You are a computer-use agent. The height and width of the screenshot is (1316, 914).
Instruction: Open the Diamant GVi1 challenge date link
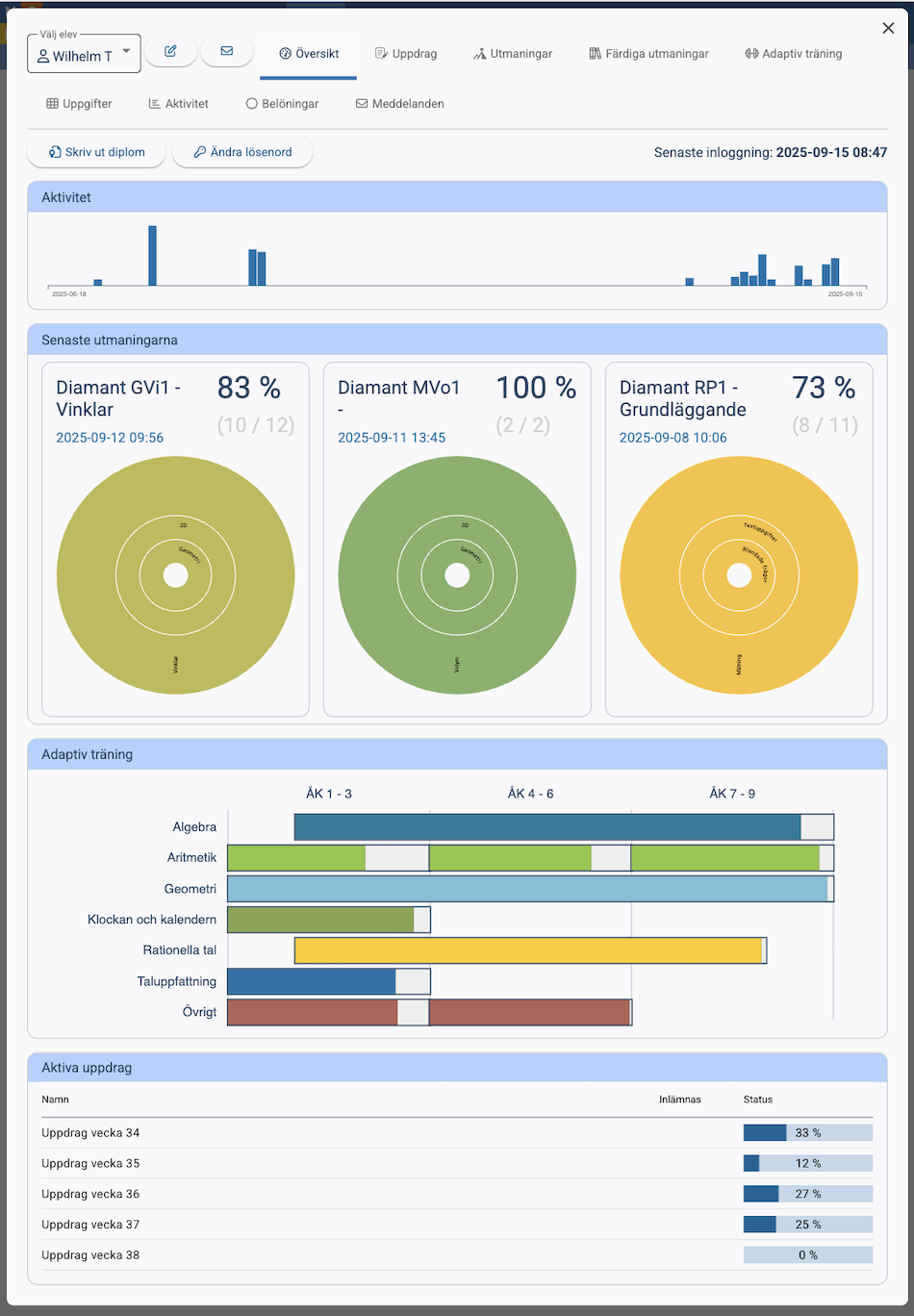click(110, 438)
